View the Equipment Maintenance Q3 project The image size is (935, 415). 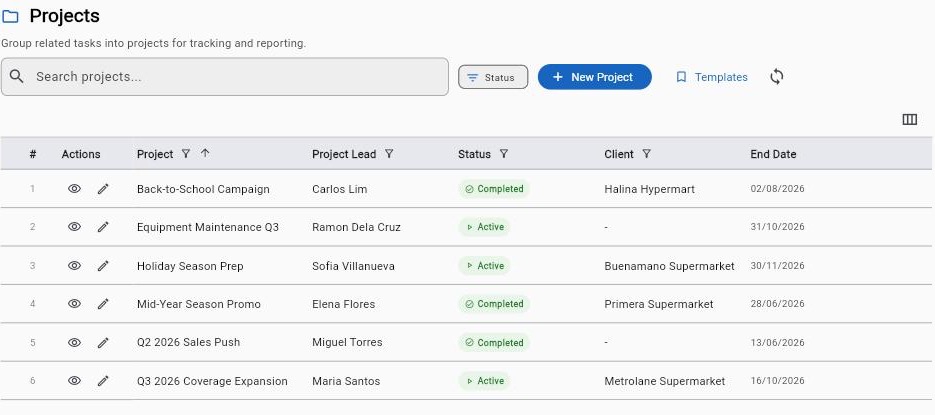(74, 227)
